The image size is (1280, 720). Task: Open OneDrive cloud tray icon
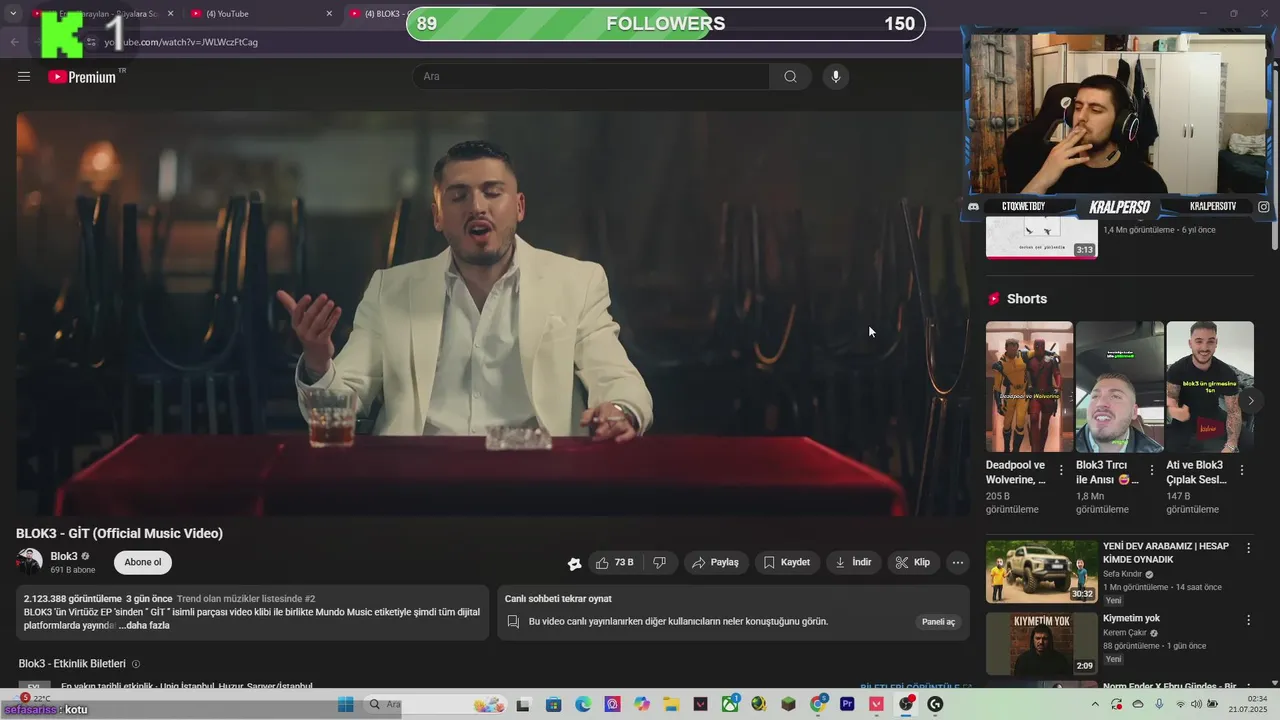click(1138, 705)
